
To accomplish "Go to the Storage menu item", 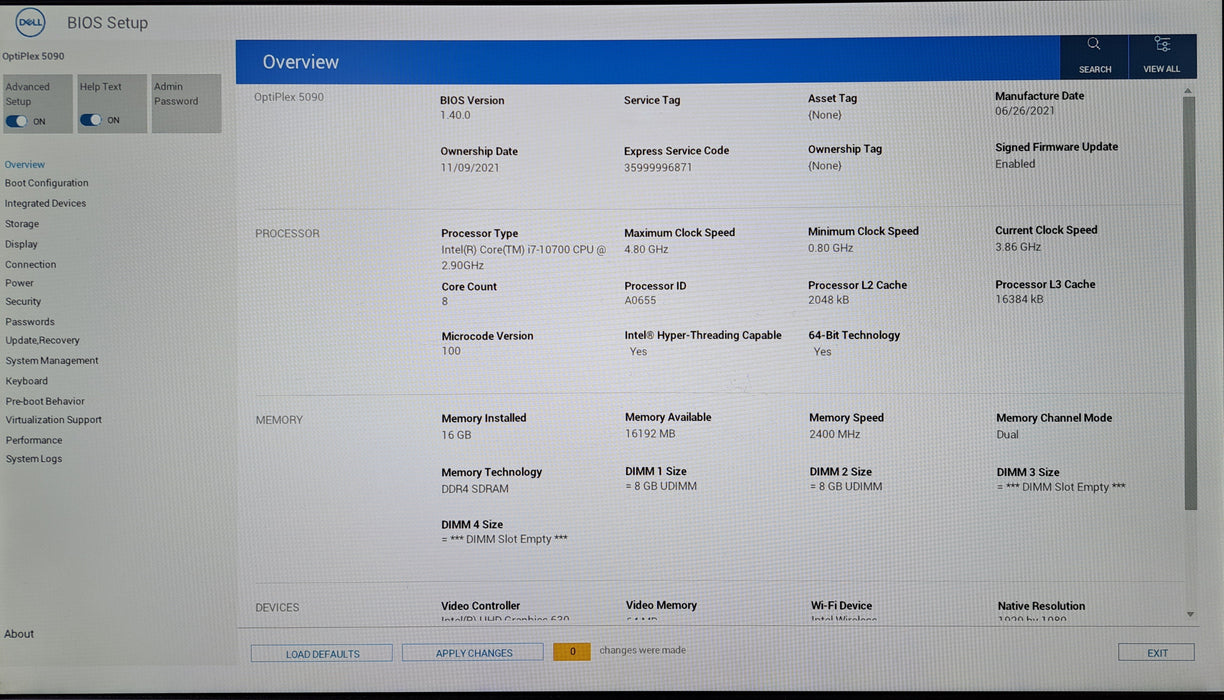I will pyautogui.click(x=22, y=224).
